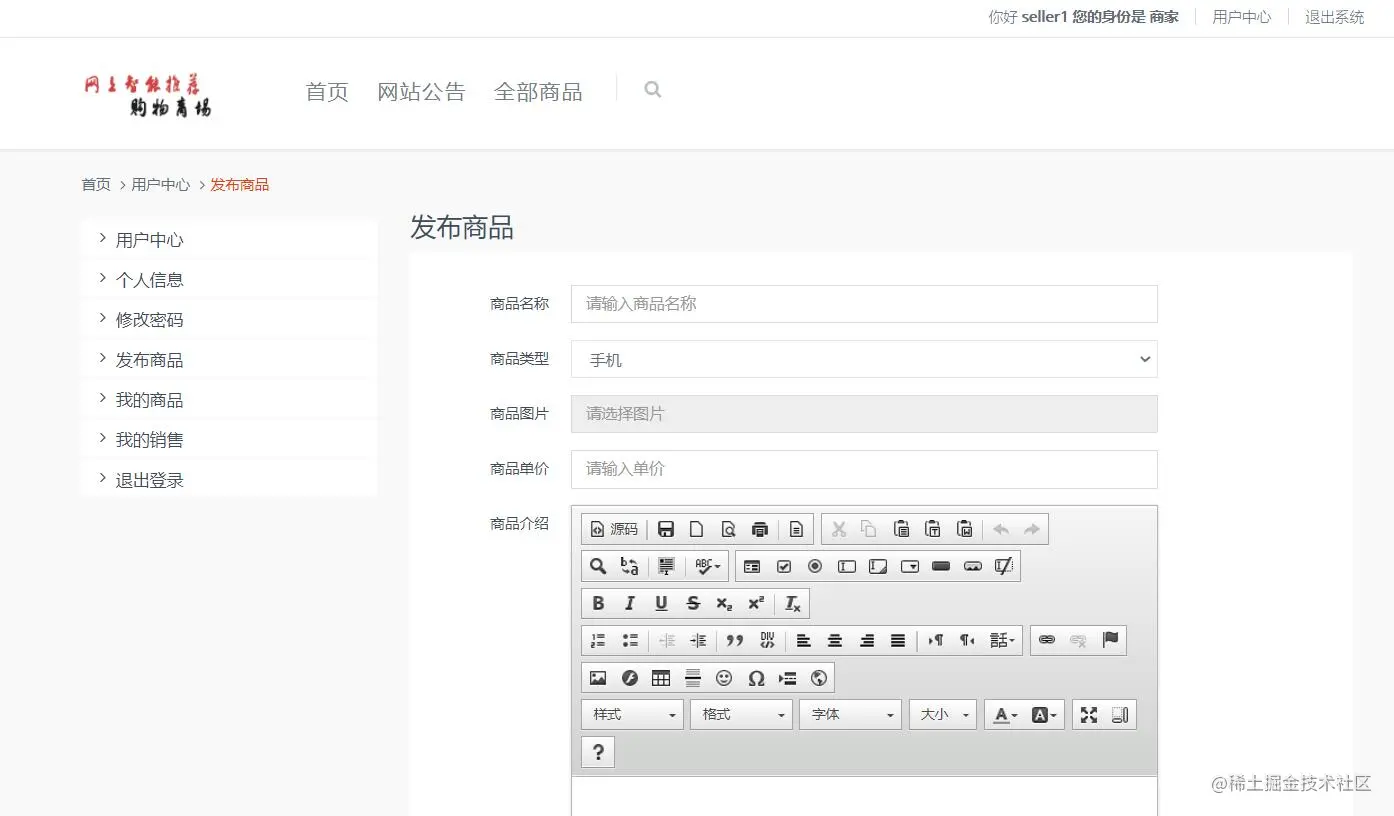The image size is (1394, 816).
Task: Open the Templates icon in editor
Action: point(796,529)
